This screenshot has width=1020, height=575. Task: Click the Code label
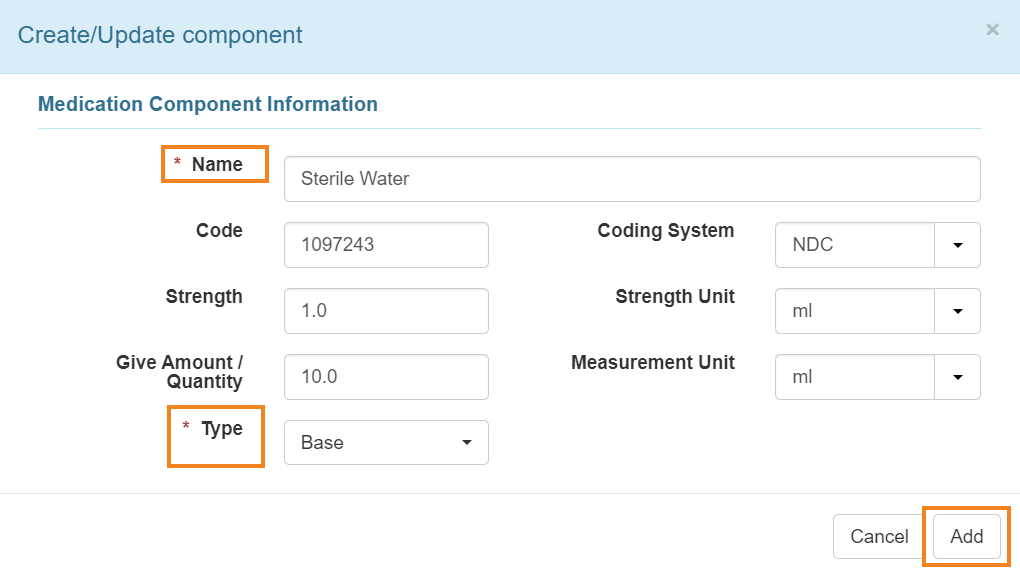[x=219, y=230]
